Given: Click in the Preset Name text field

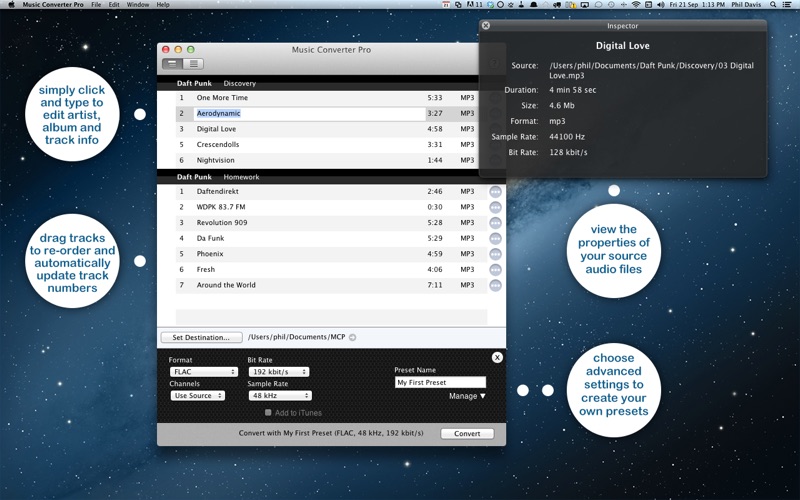Looking at the screenshot, I should pyautogui.click(x=440, y=382).
